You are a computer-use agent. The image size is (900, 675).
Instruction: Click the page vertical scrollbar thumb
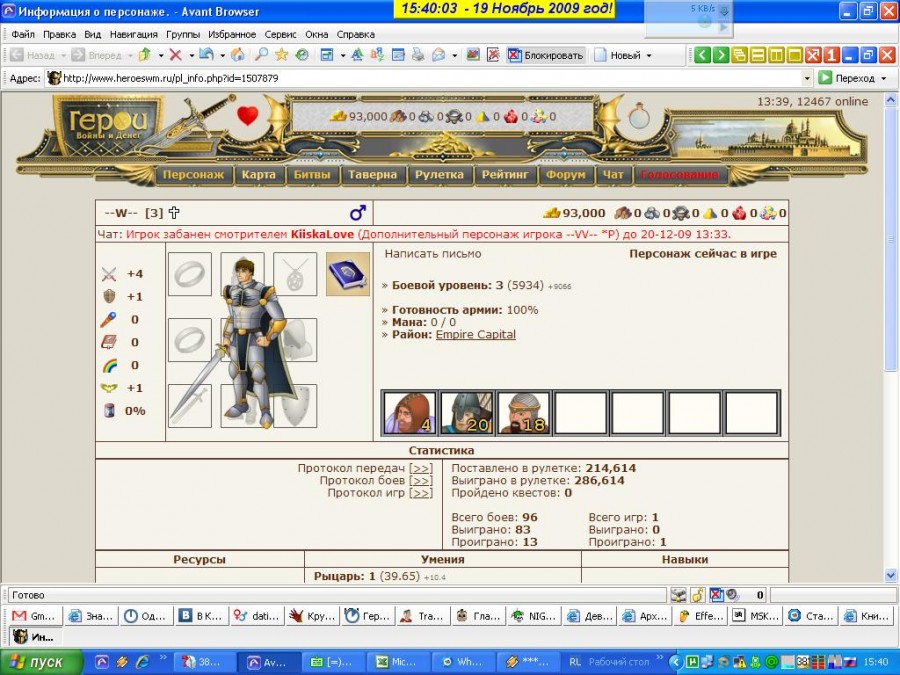(x=890, y=241)
